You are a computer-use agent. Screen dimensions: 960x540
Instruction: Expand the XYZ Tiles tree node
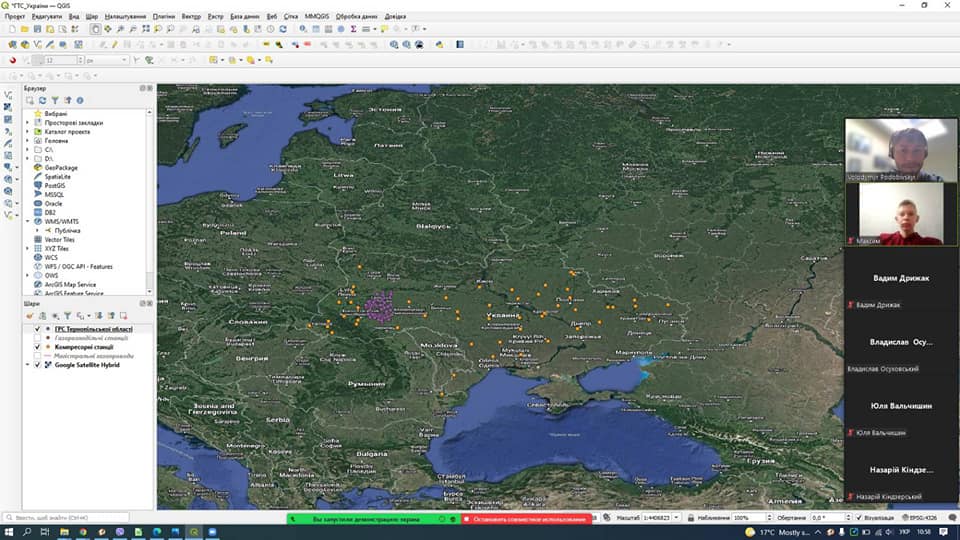tap(28, 249)
